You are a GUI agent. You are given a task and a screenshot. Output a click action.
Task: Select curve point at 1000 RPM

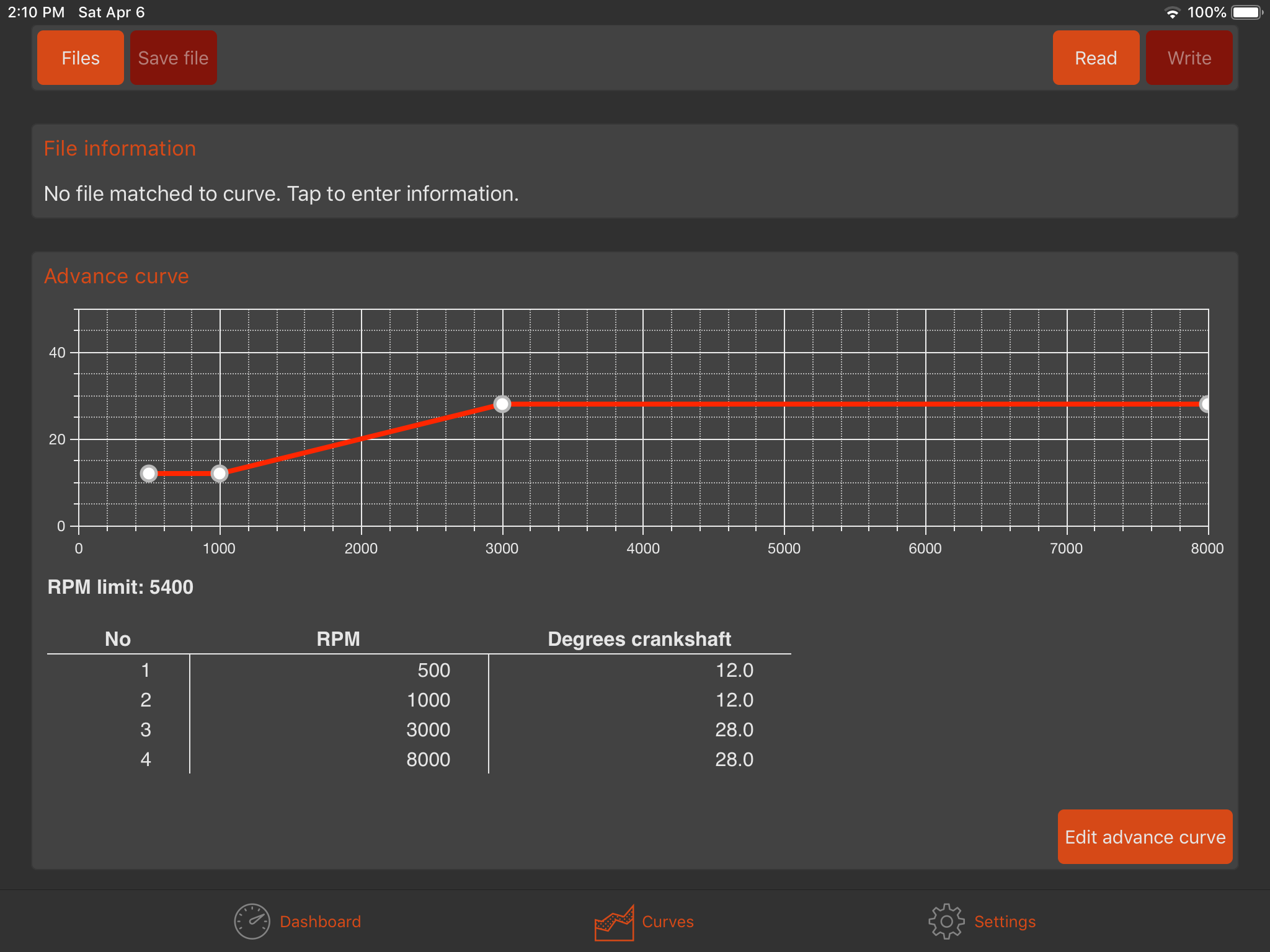pos(220,474)
